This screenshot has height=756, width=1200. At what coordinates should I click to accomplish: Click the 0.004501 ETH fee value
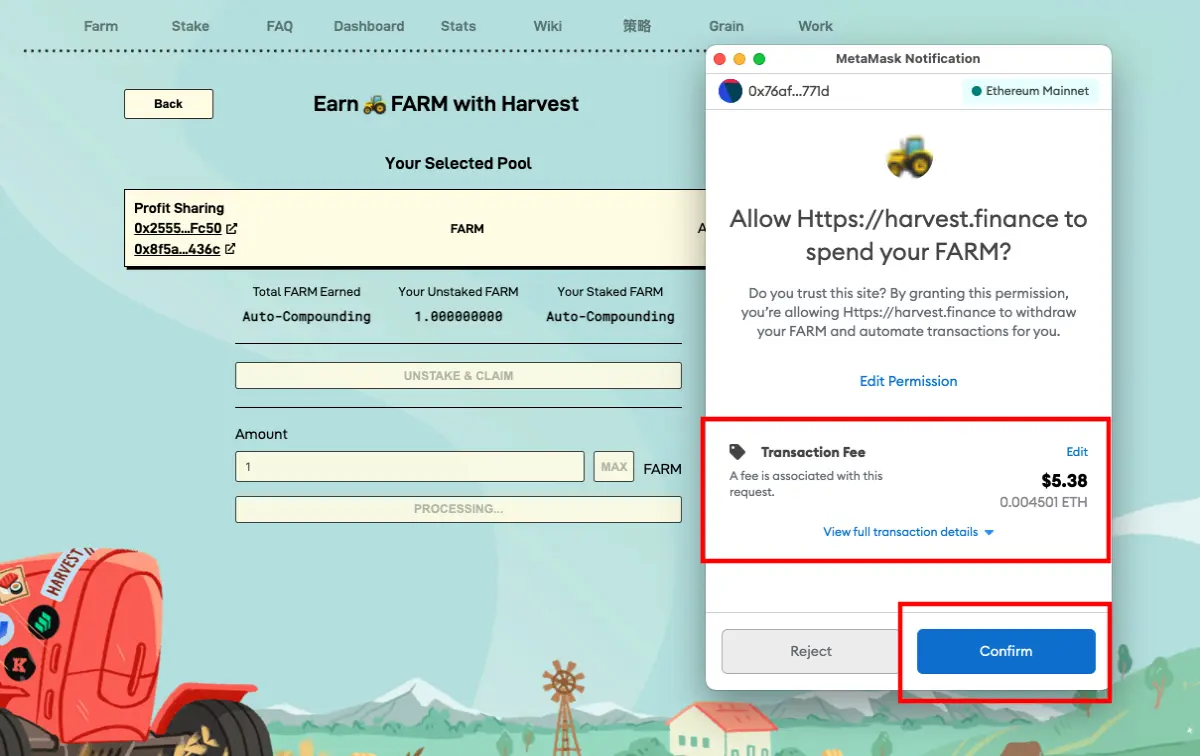[x=1044, y=502]
